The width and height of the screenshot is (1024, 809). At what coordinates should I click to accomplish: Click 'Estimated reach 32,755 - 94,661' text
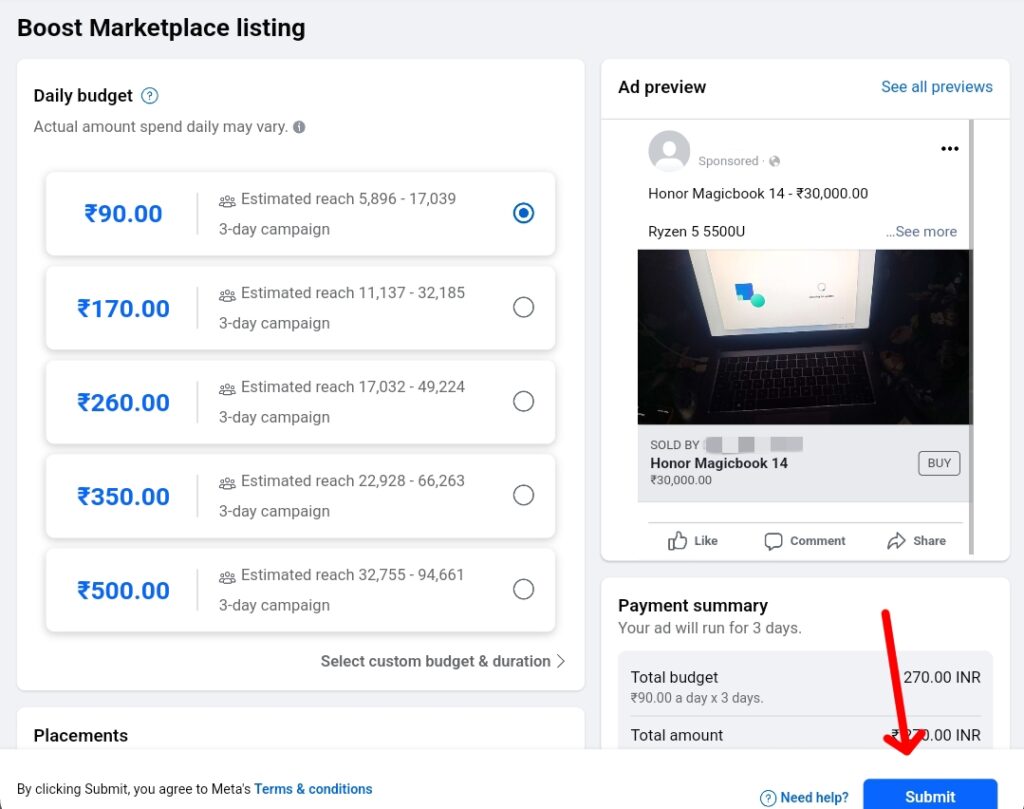click(x=352, y=575)
